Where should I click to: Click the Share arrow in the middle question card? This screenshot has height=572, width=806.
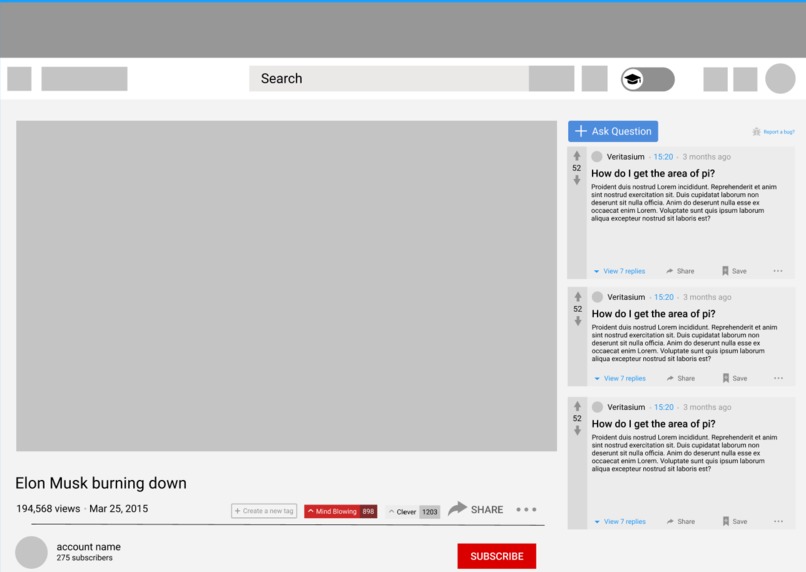[x=670, y=378]
